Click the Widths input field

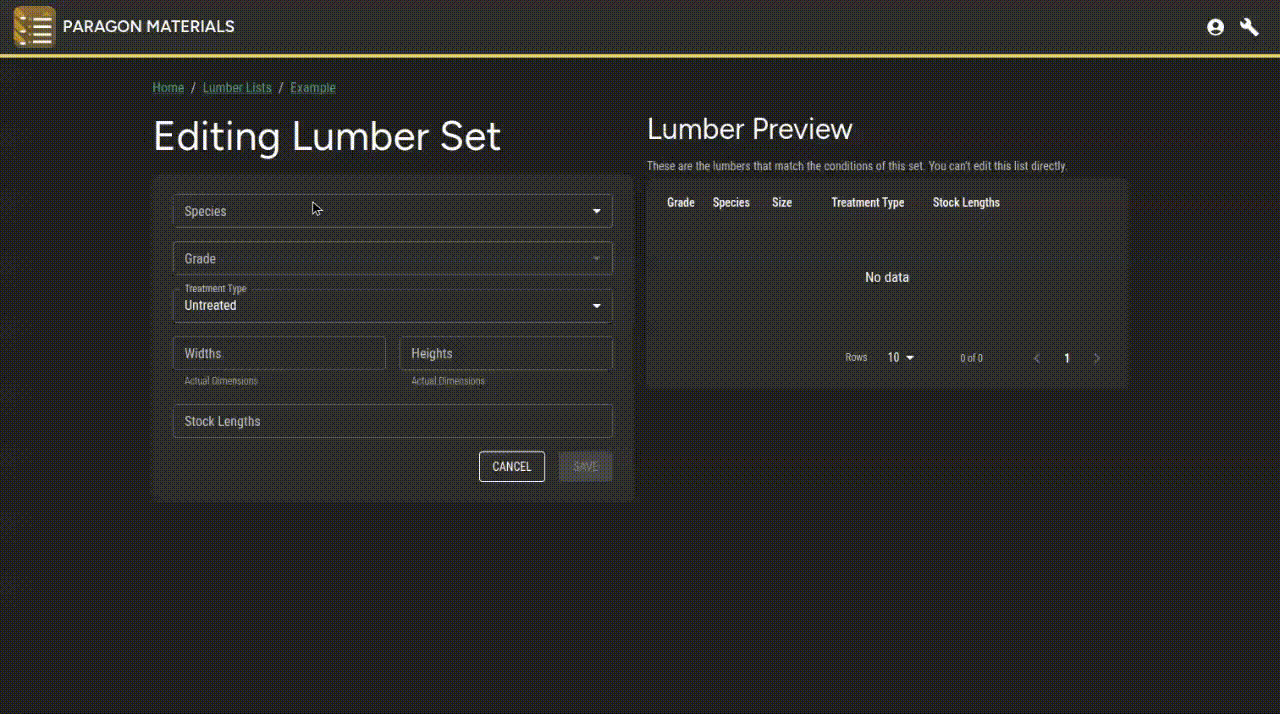[x=279, y=353]
